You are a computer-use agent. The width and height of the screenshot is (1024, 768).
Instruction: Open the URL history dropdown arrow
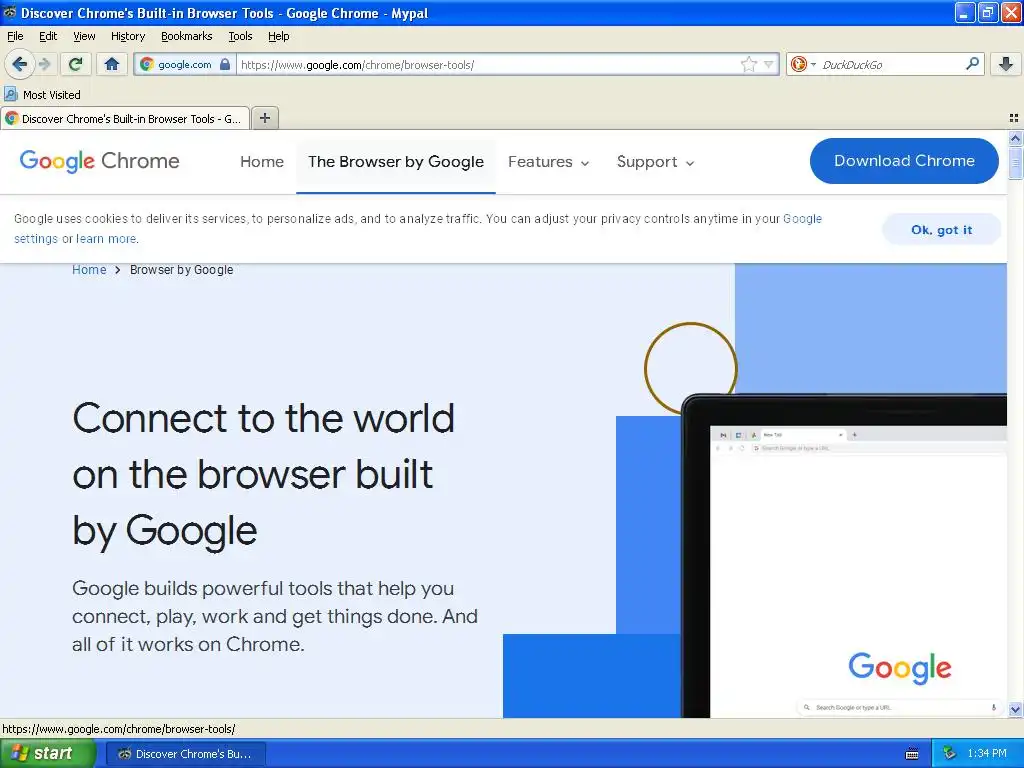[x=769, y=64]
